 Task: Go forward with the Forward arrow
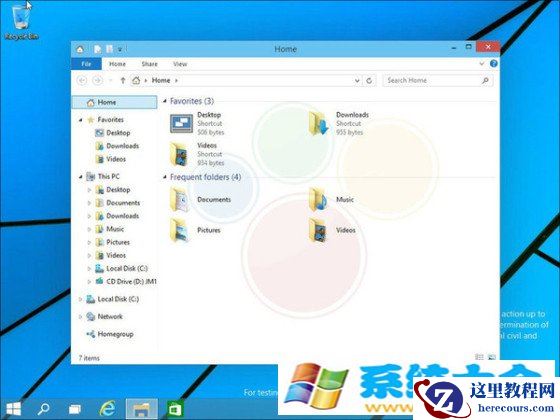point(97,80)
